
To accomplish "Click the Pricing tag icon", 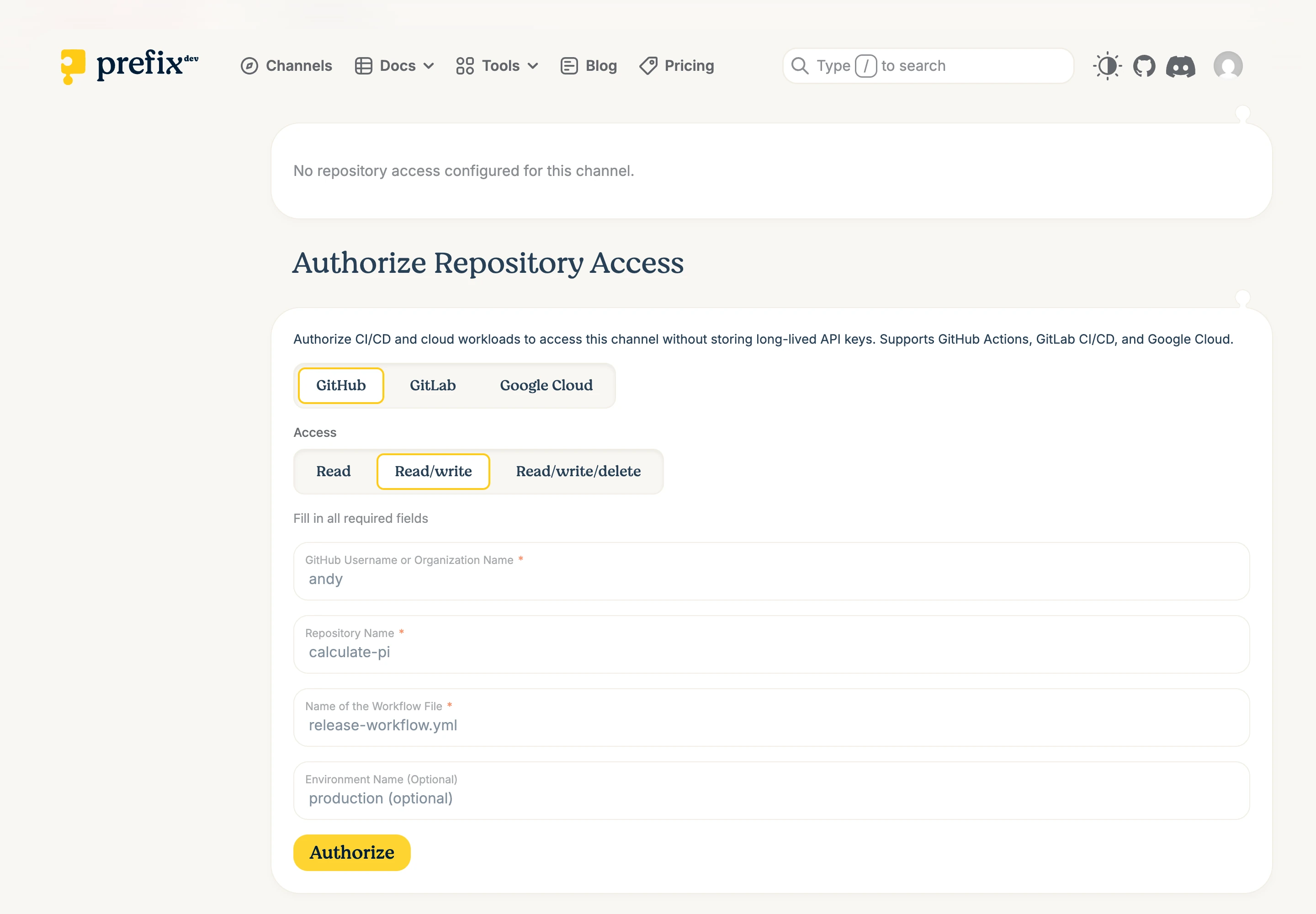I will (648, 66).
